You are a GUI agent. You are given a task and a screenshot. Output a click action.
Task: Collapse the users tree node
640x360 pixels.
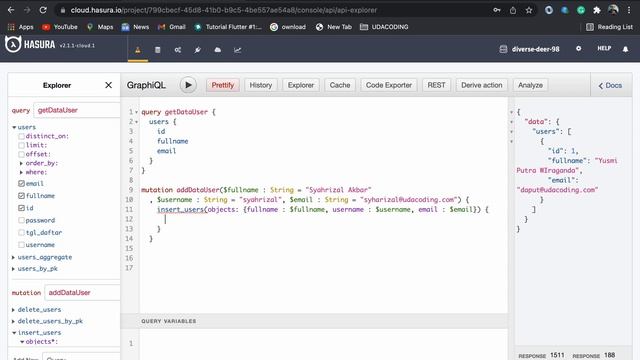click(14, 127)
